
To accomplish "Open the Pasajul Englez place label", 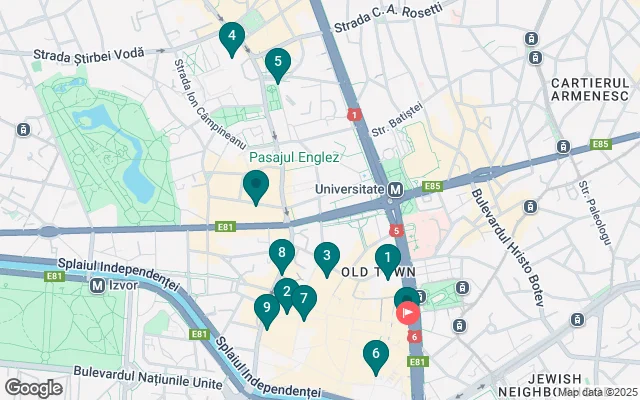I will tap(294, 158).
